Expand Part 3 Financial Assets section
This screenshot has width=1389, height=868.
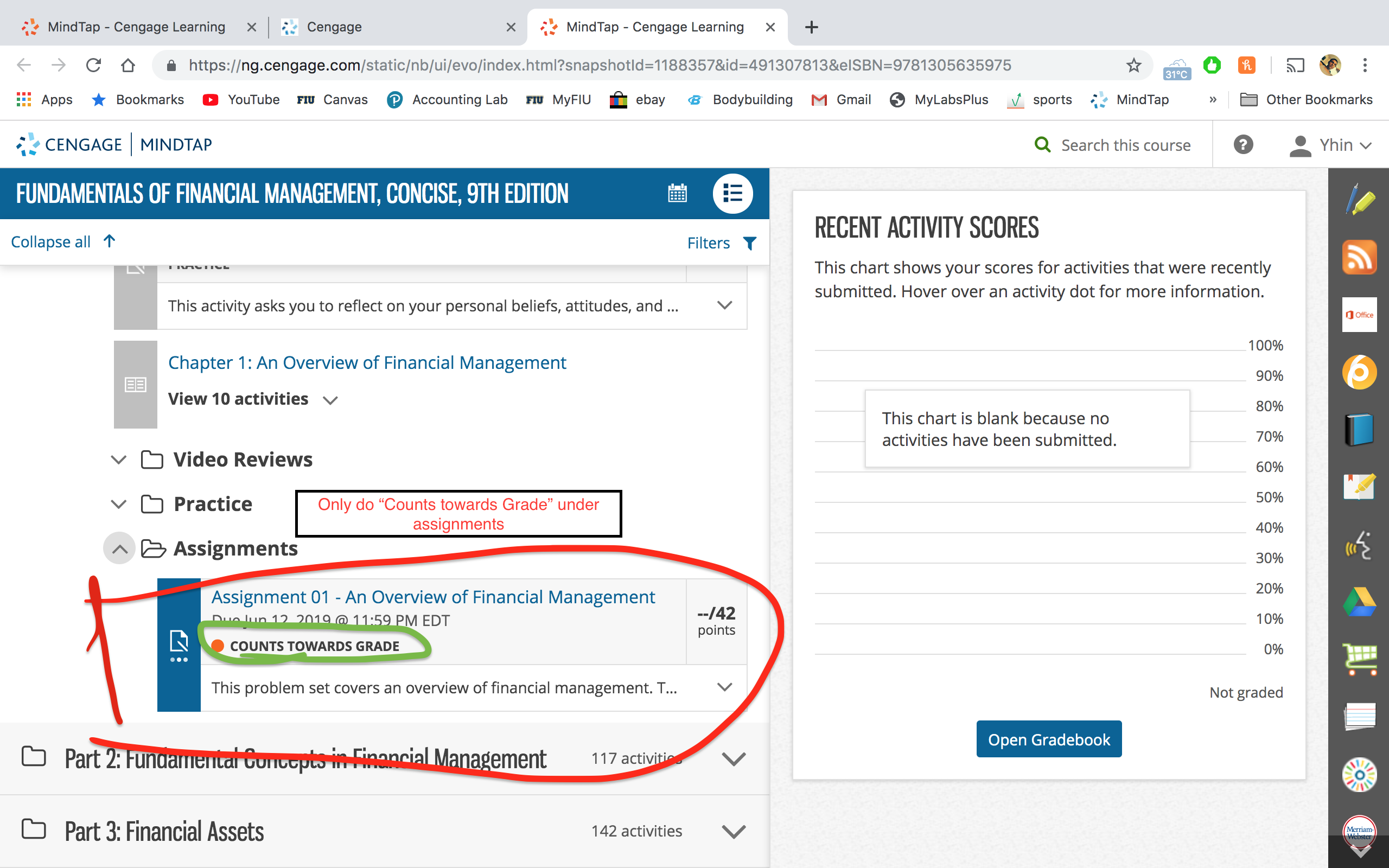coord(734,831)
